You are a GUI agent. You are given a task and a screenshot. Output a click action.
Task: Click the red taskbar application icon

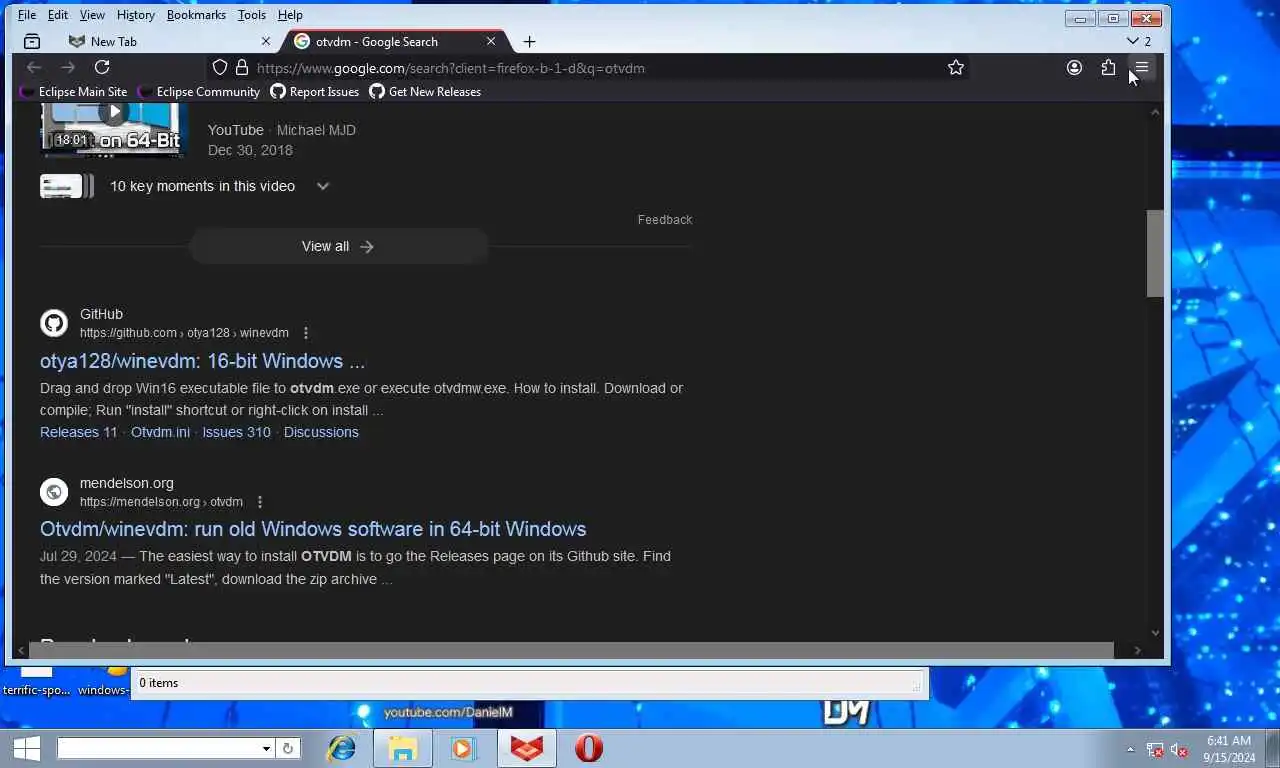coord(527,748)
